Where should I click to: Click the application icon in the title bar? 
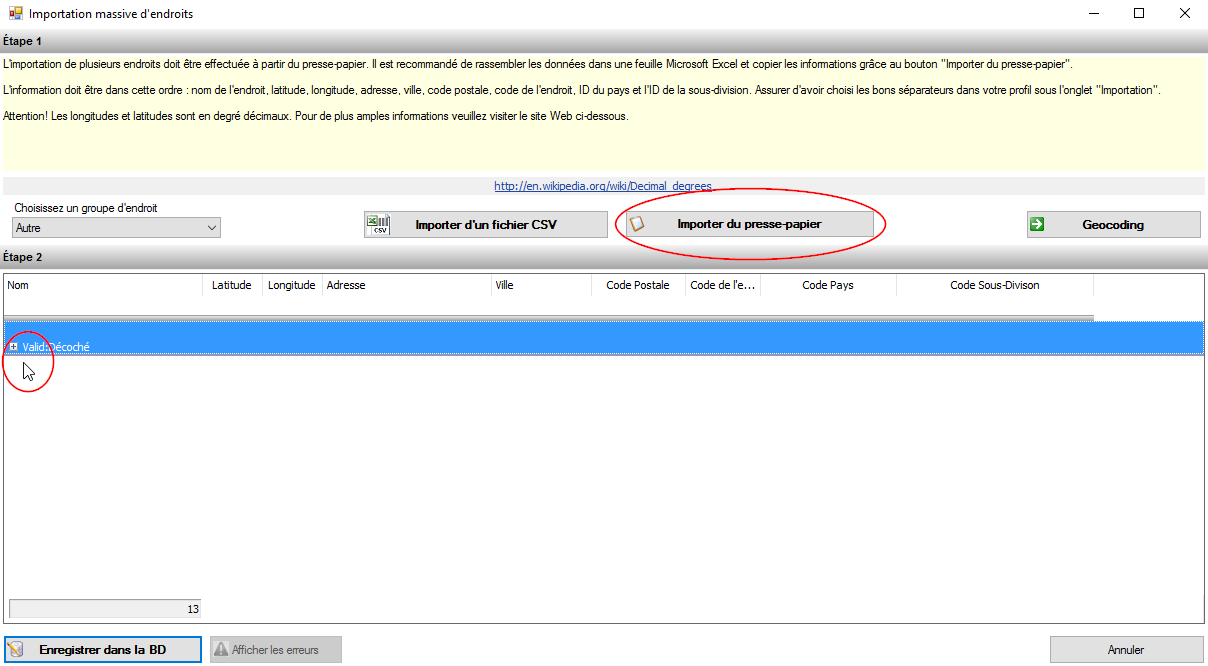pos(15,14)
